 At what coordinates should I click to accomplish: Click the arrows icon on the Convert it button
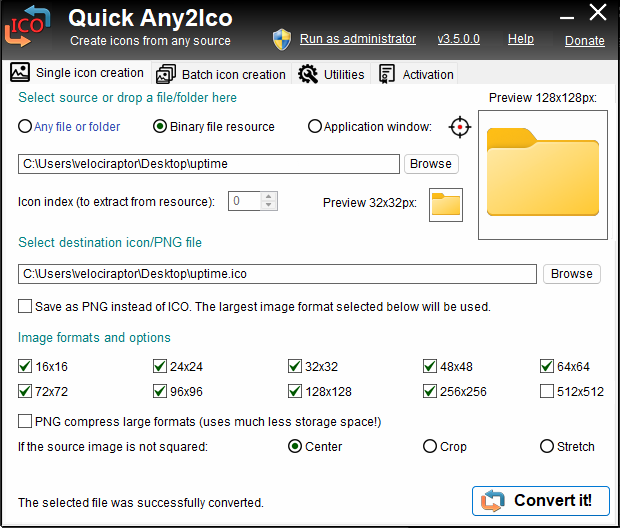[493, 501]
